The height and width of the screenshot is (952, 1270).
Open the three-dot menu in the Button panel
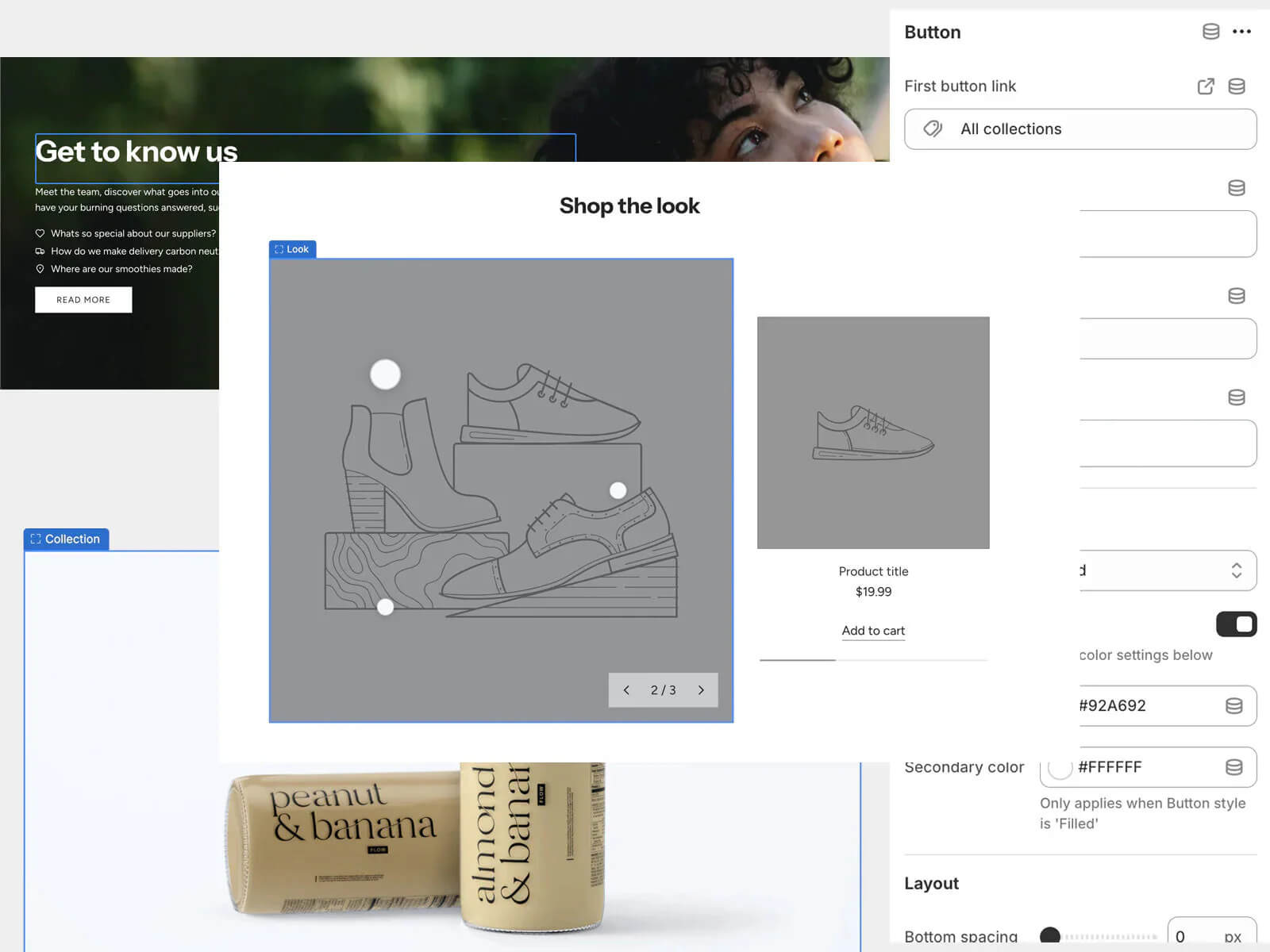tap(1242, 32)
